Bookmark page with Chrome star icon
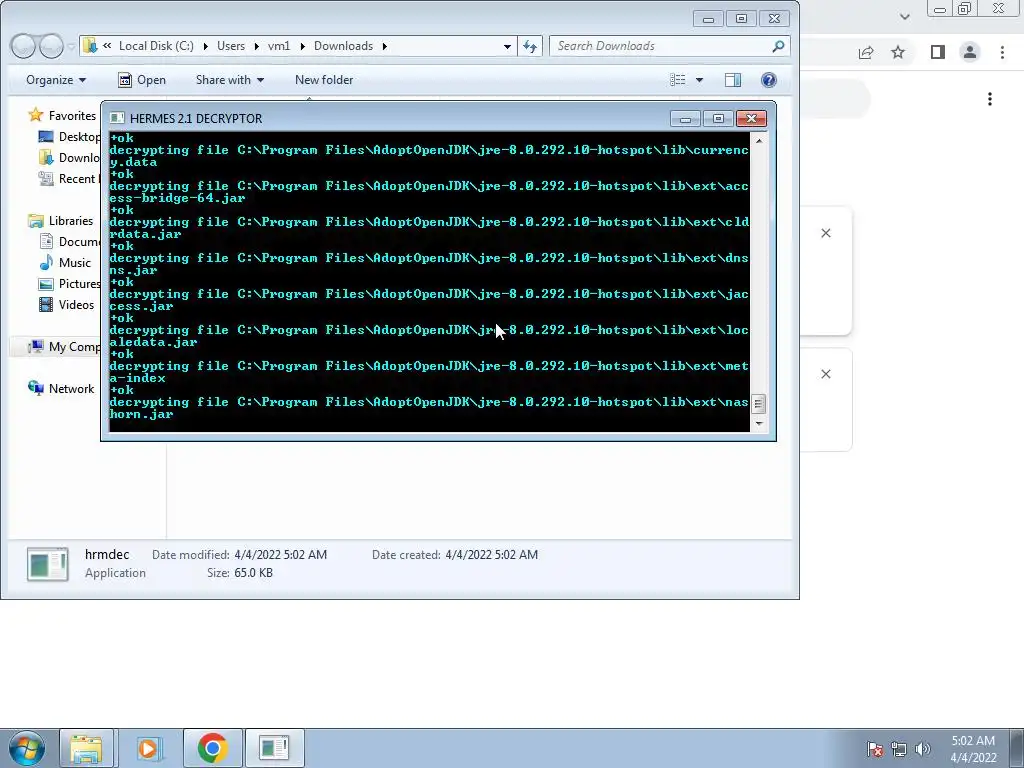The image size is (1024, 768). (898, 52)
